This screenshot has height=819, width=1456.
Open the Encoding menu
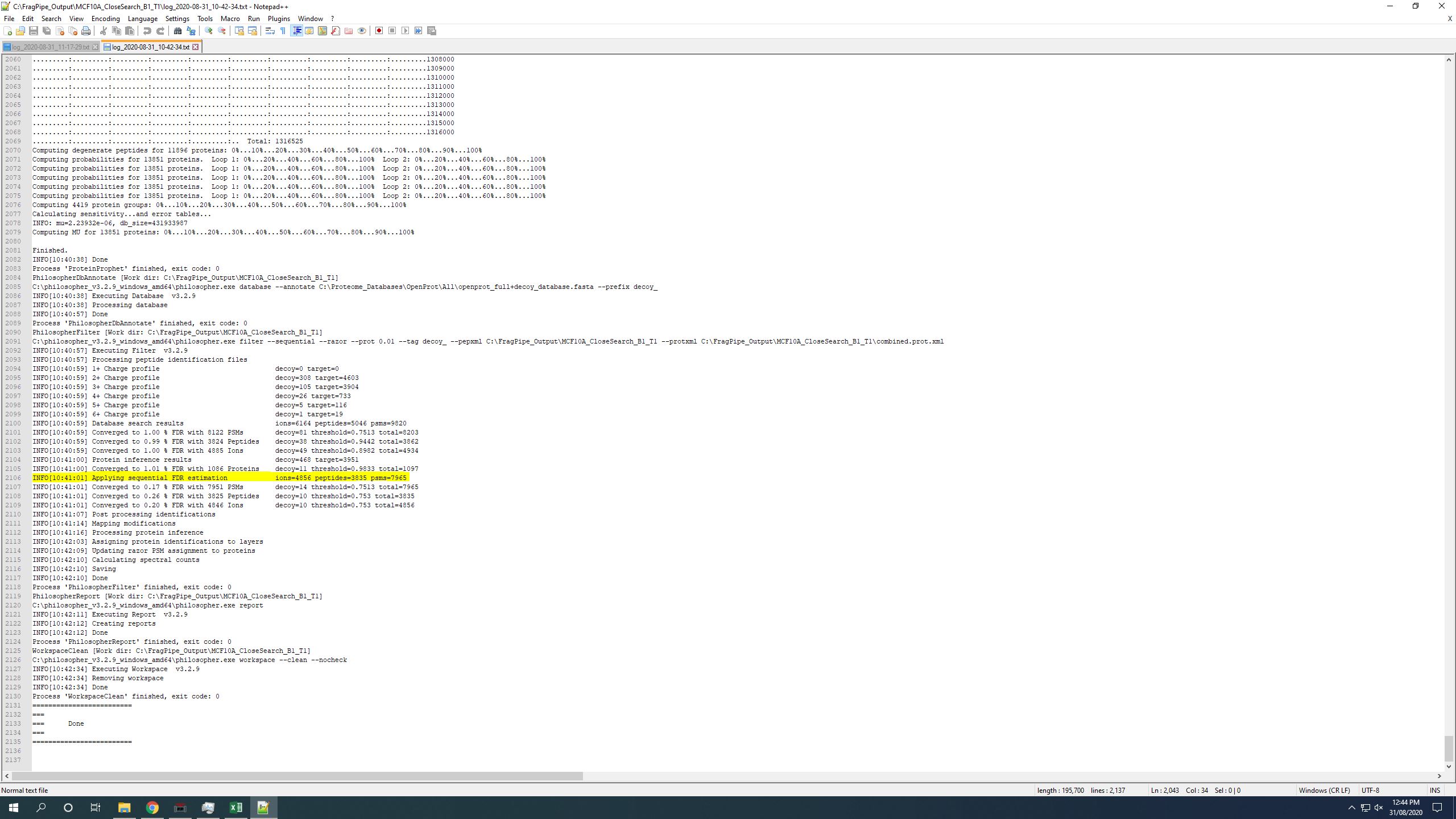(105, 18)
